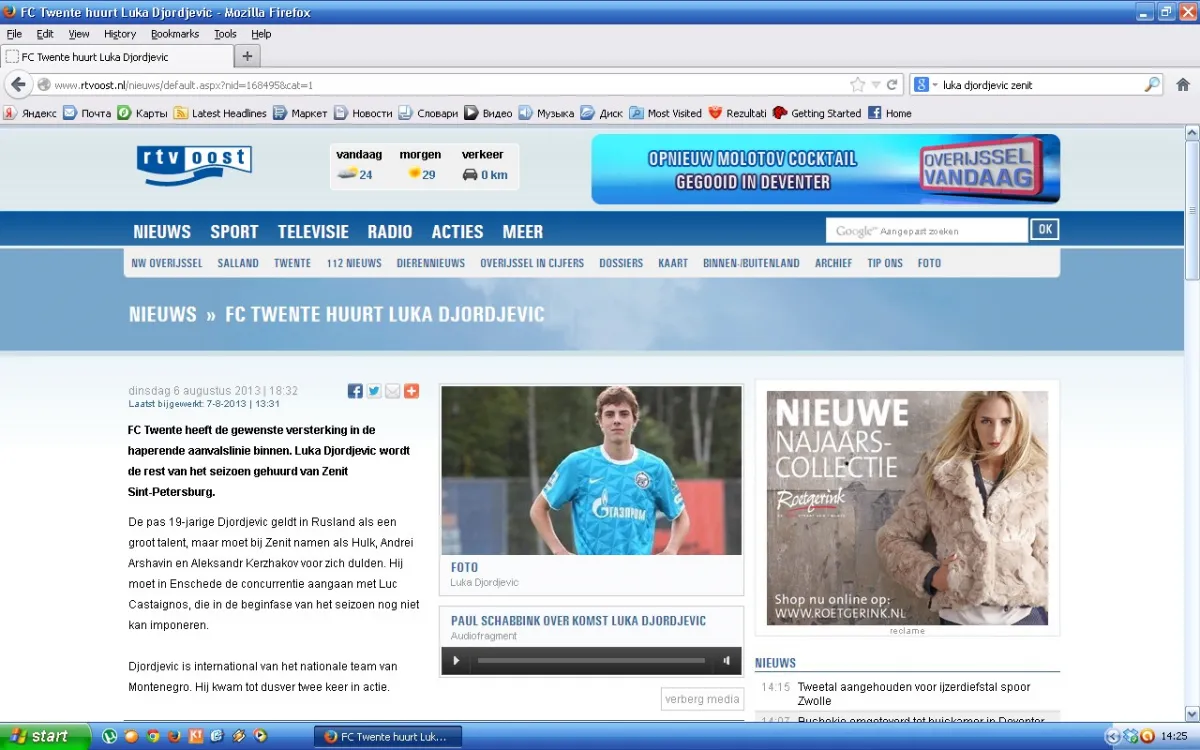The width and height of the screenshot is (1200, 750).
Task: Reload the page with the refresh icon
Action: [x=892, y=85]
